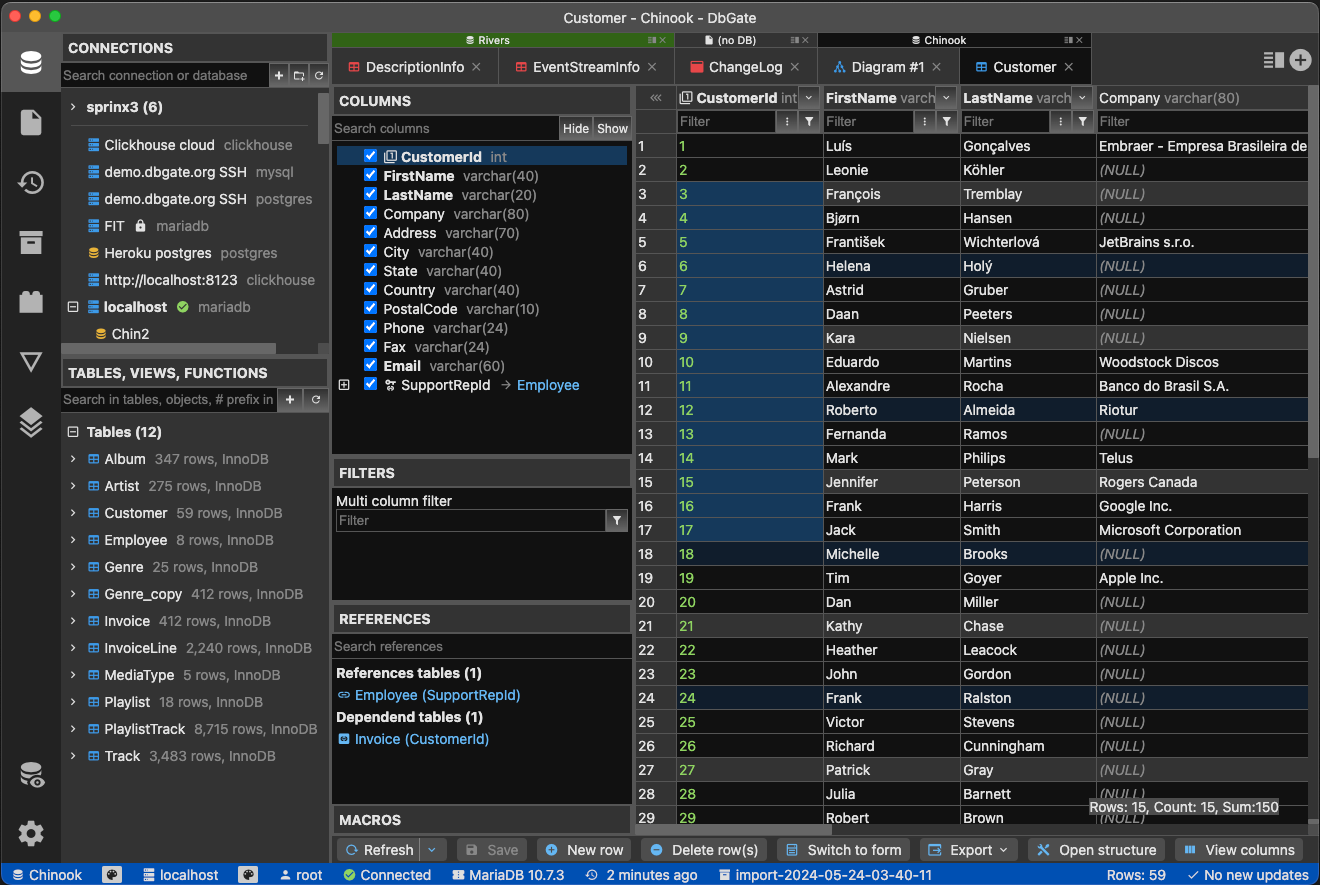Open the database-eye icon in the left sidebar

point(31,775)
